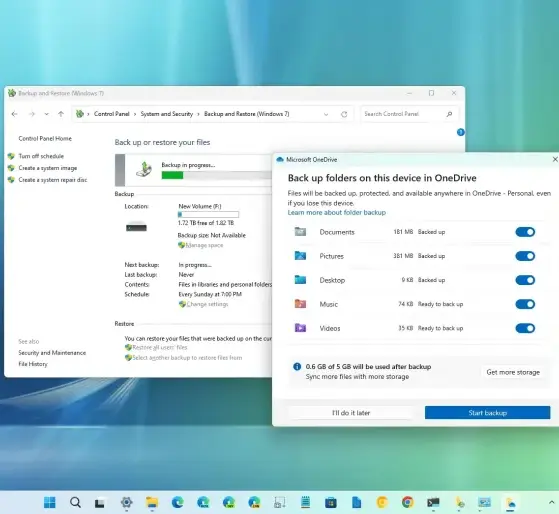Click Get more storage button
Image resolution: width=559 pixels, height=514 pixels.
513,372
